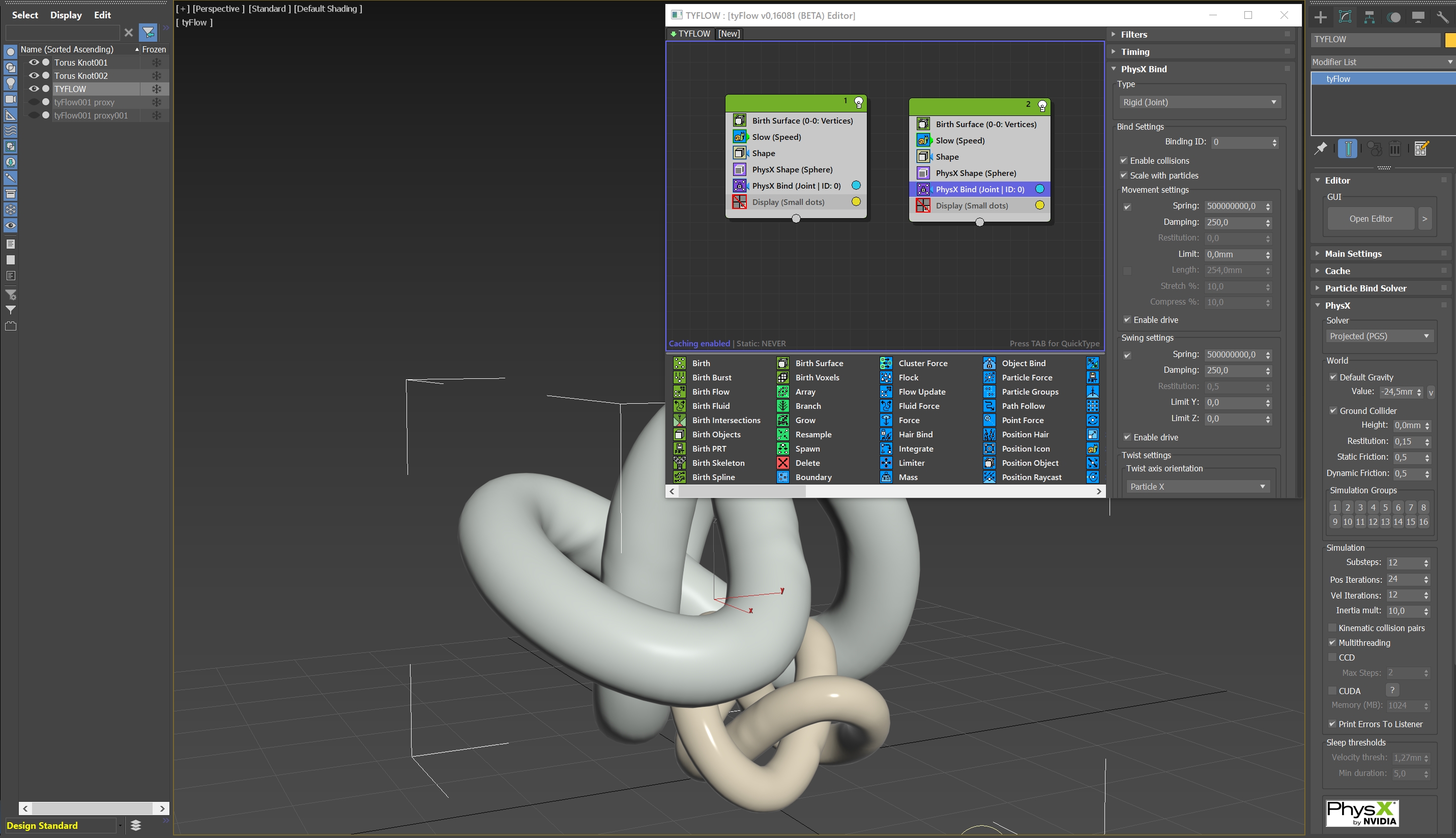Open the Type Rigid (Joint) dropdown
1456x838 pixels.
coord(1201,102)
